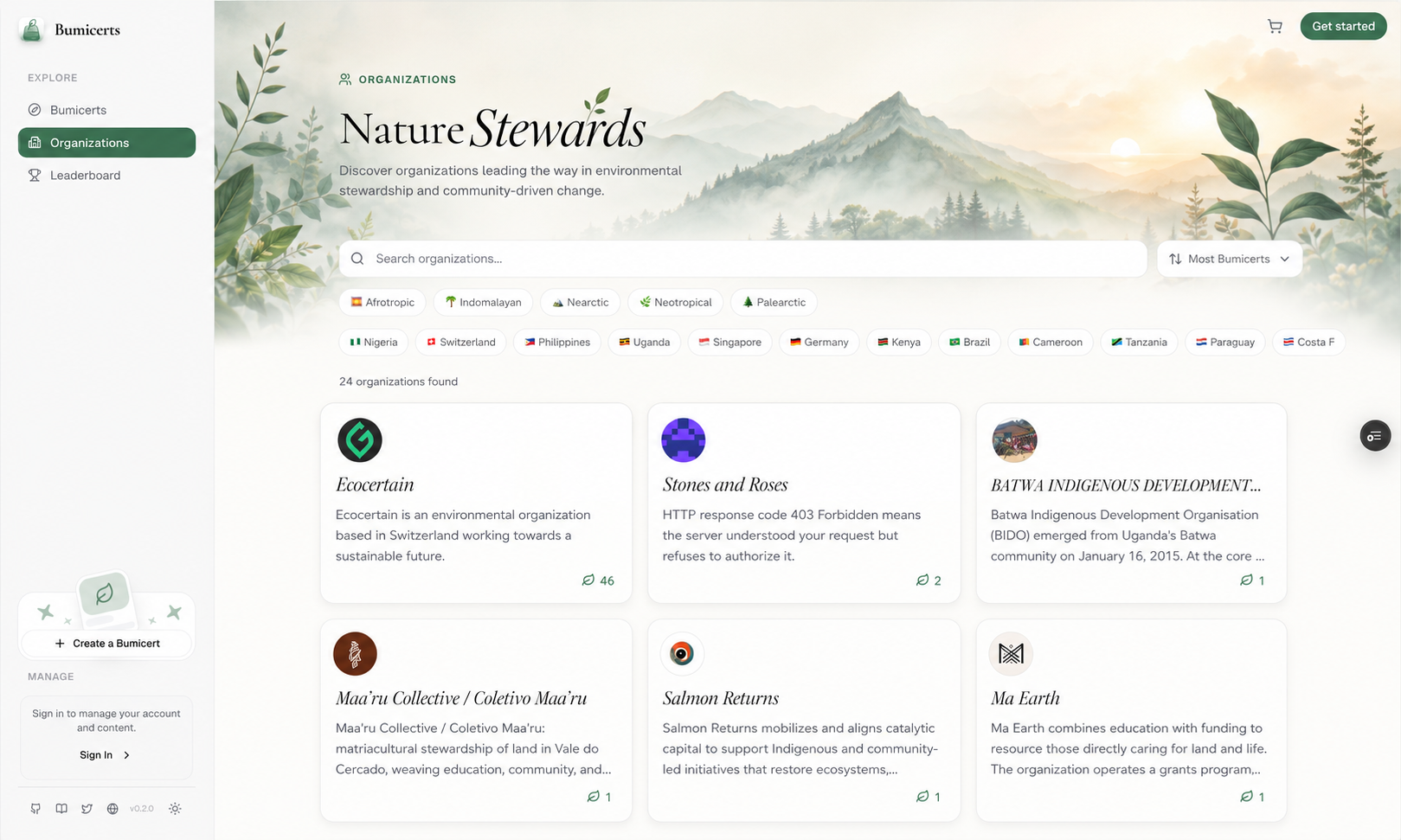Open BATWA INDIGENOUS DEVELOPMENT card title
1401x840 pixels.
coord(1126,485)
